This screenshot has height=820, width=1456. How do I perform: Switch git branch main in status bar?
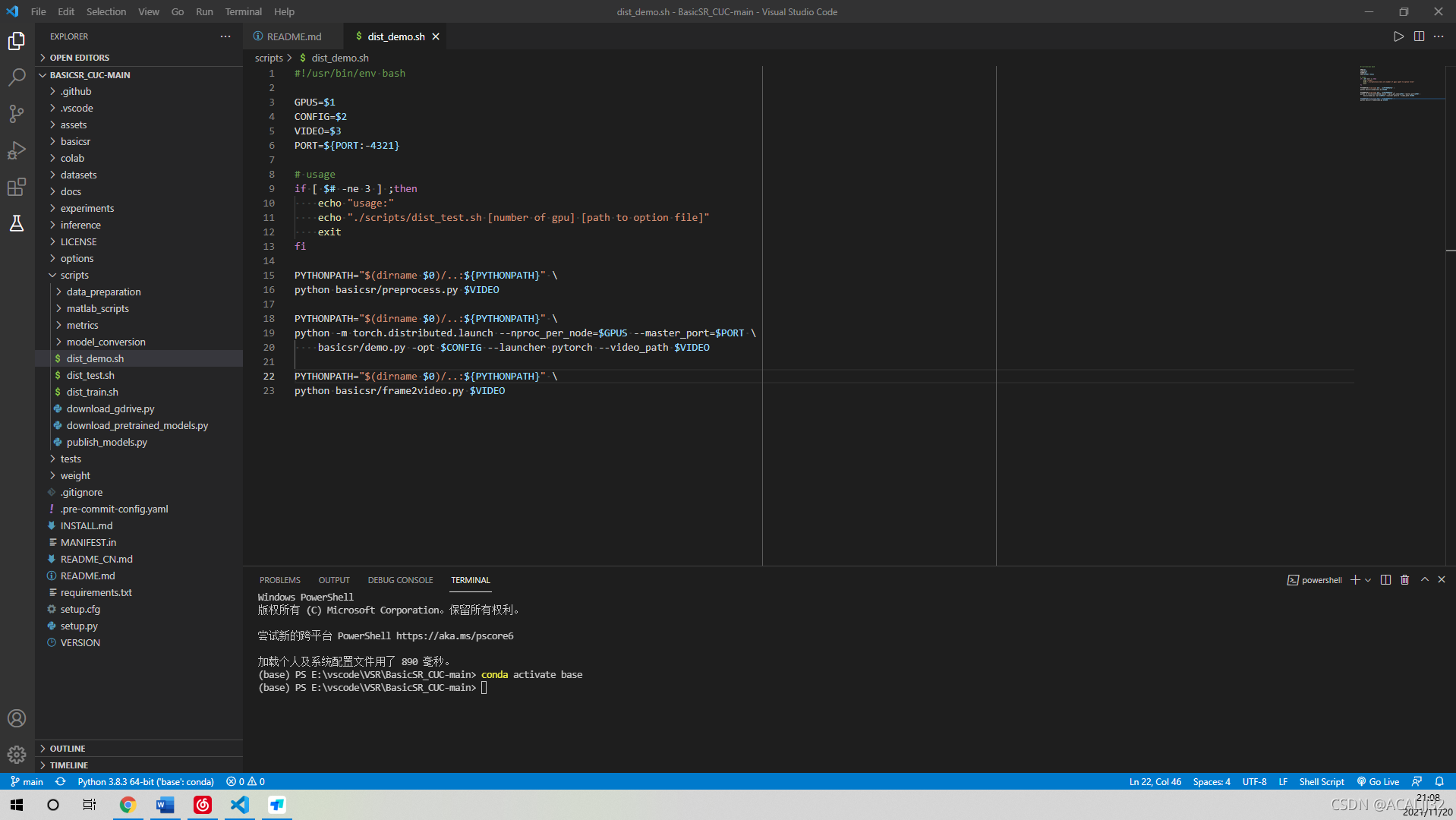point(27,781)
